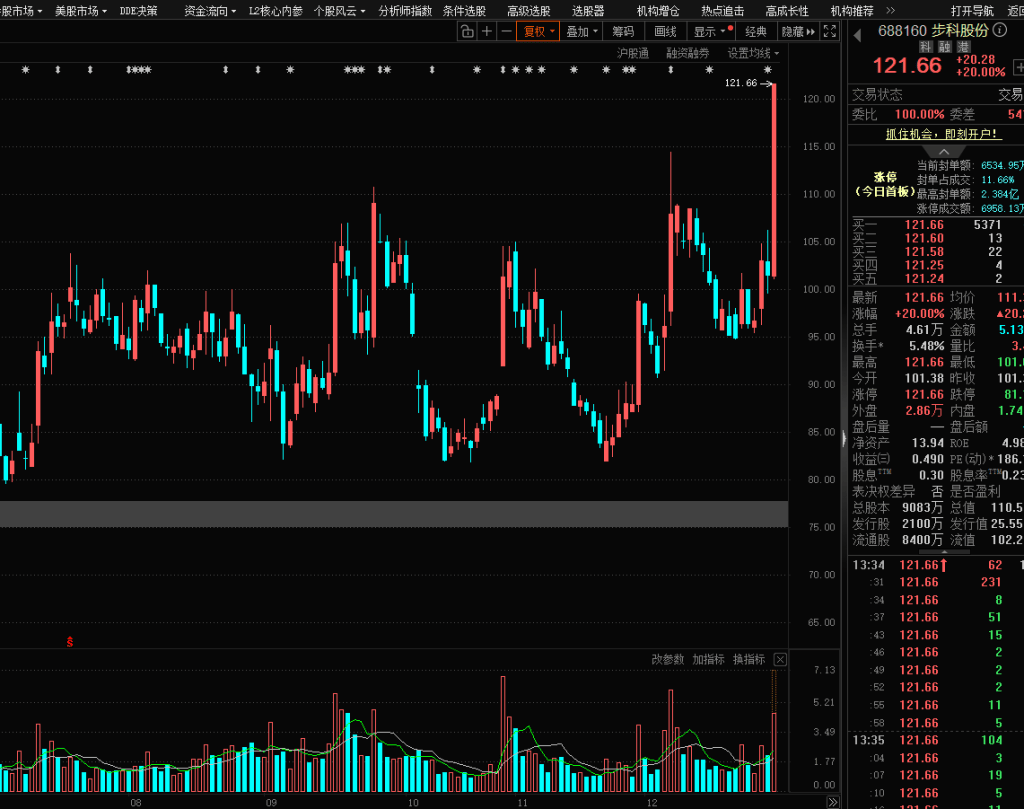The image size is (1024, 809).
Task: Open the 设置均线 dropdown
Action: 753,53
